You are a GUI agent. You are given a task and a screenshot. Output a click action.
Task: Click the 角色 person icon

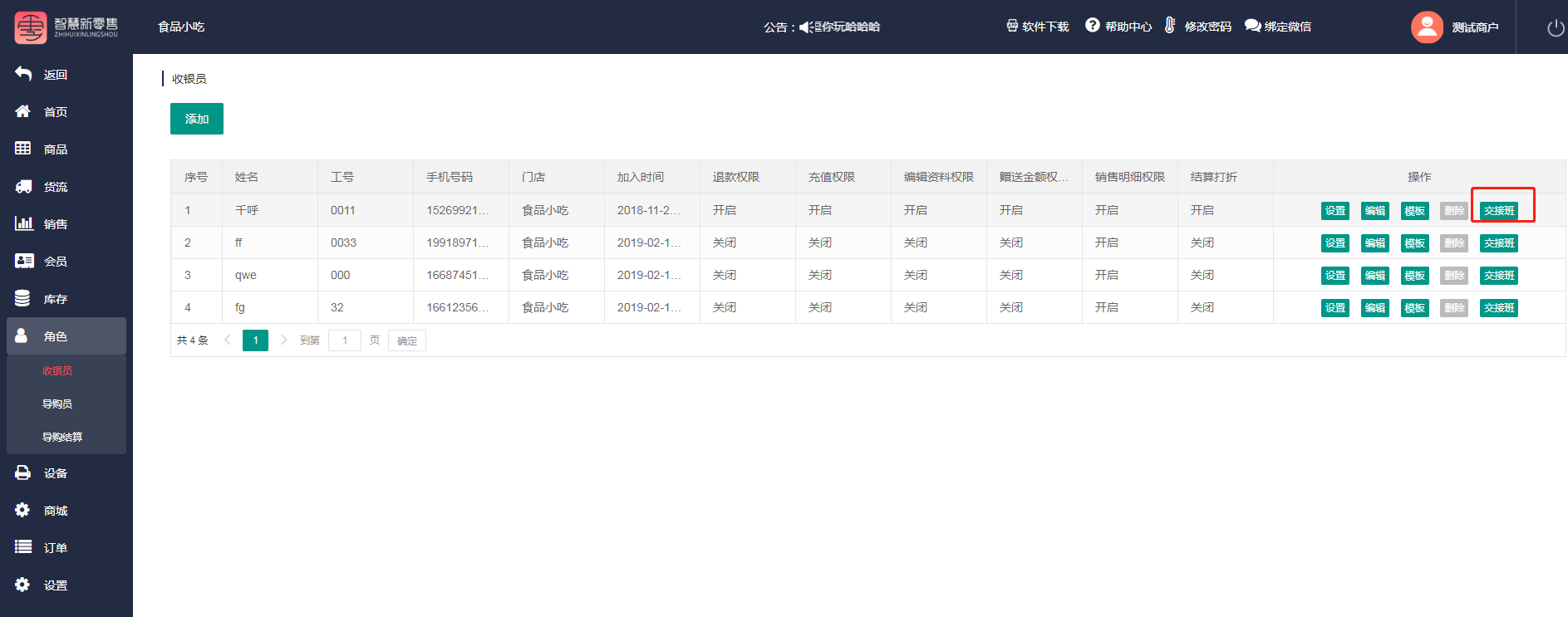click(x=22, y=335)
